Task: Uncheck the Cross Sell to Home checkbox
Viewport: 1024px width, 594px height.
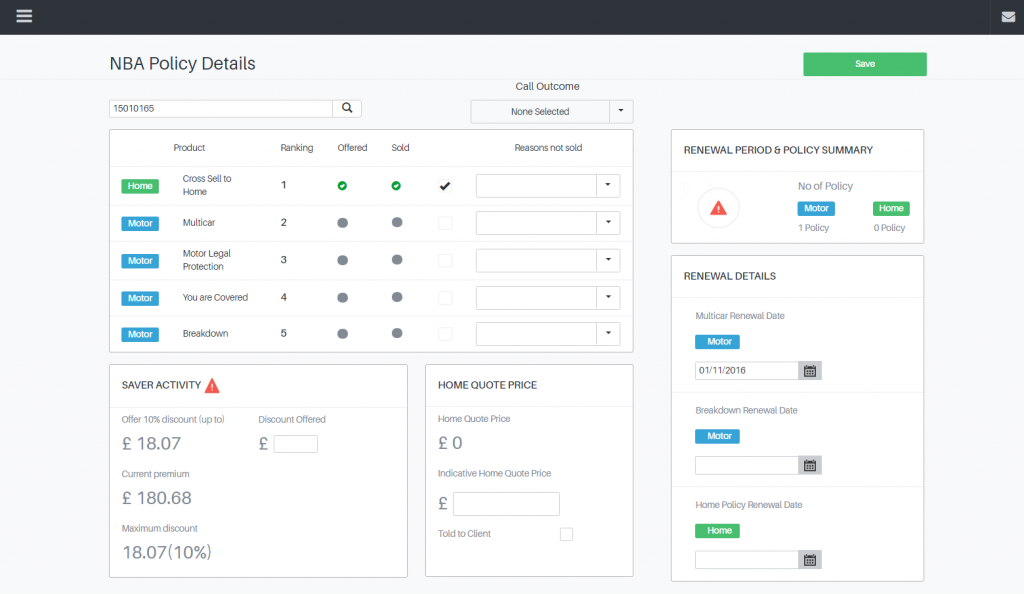Action: (x=445, y=186)
